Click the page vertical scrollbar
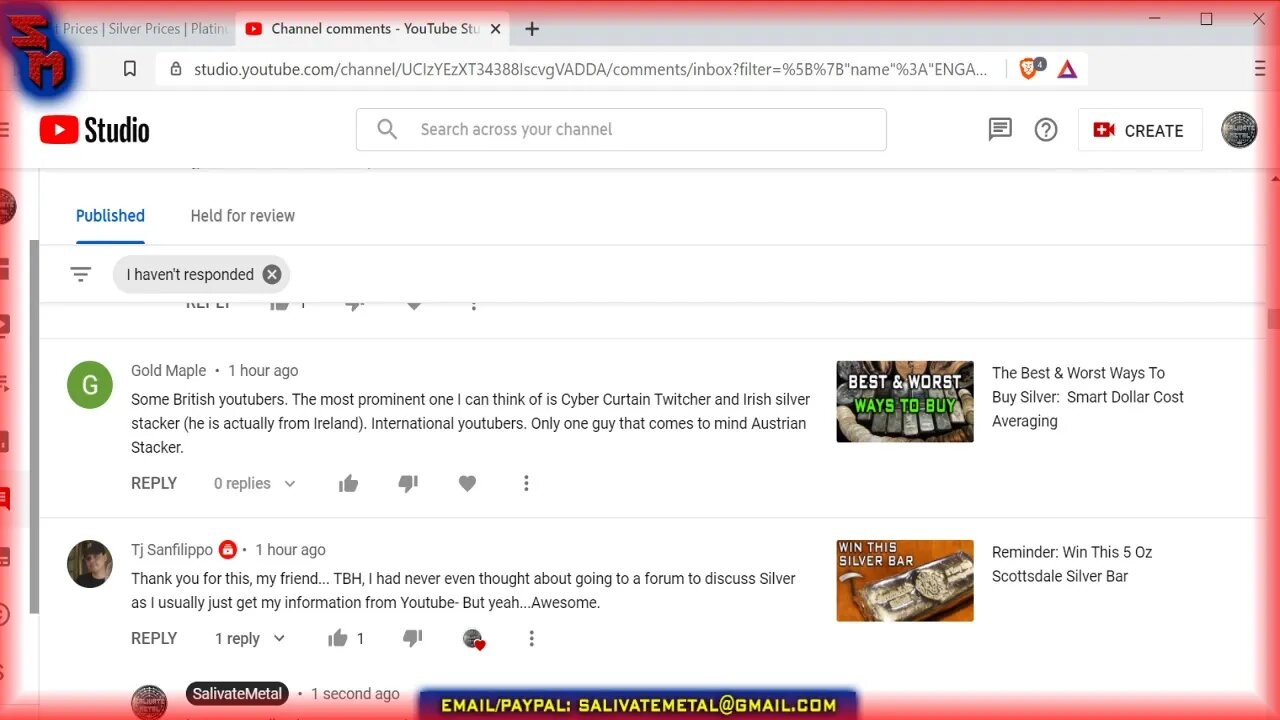Screen dimensions: 1280x720 tap(1273, 320)
